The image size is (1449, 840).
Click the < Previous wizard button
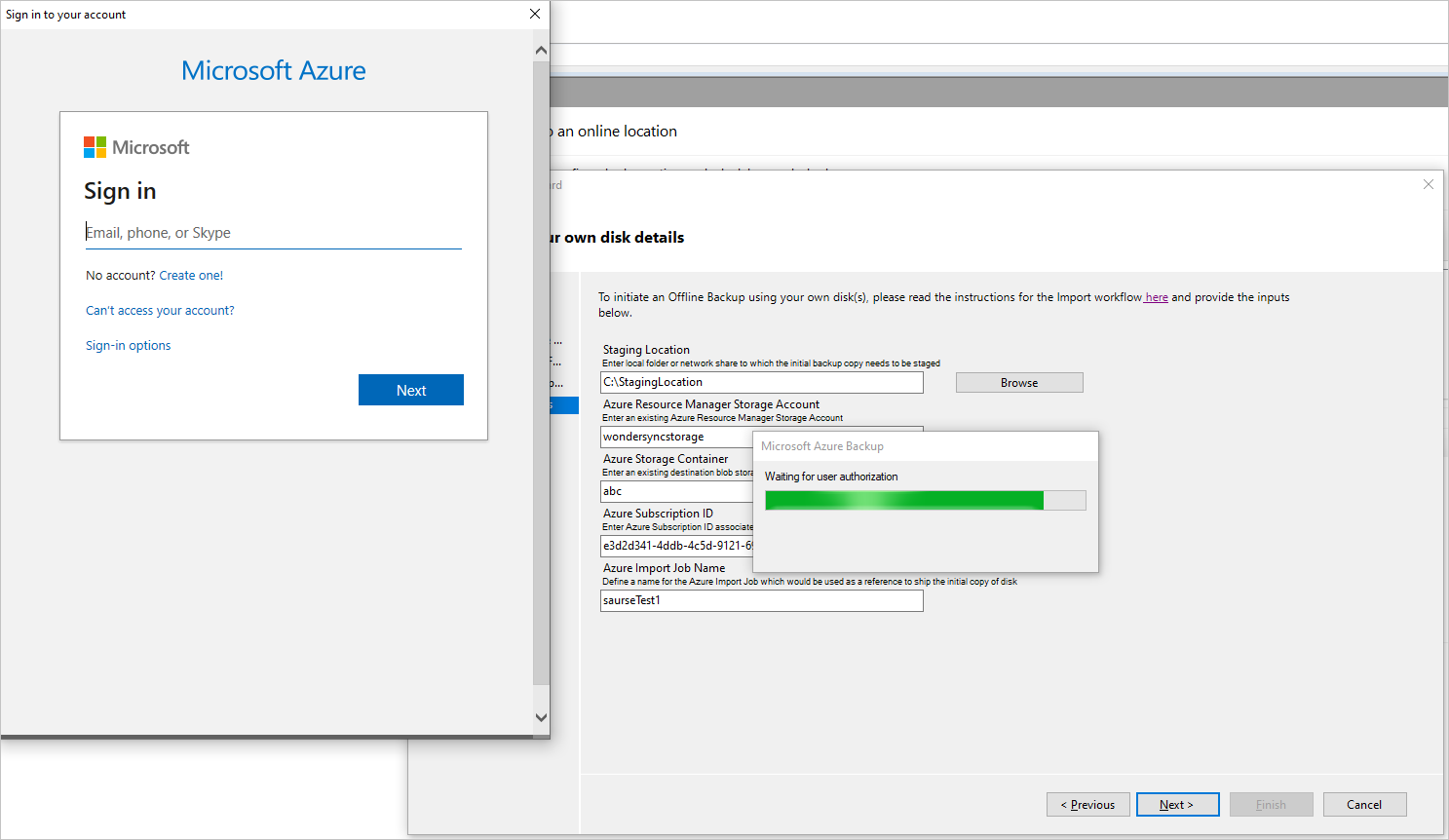pyautogui.click(x=1087, y=804)
